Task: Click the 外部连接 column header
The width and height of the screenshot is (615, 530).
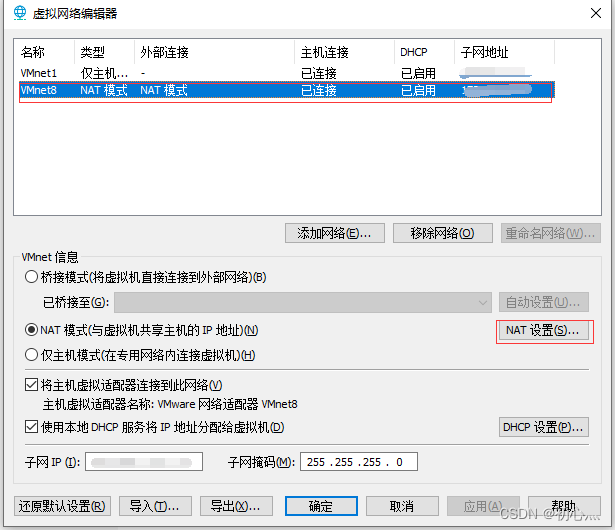Action: pos(215,52)
